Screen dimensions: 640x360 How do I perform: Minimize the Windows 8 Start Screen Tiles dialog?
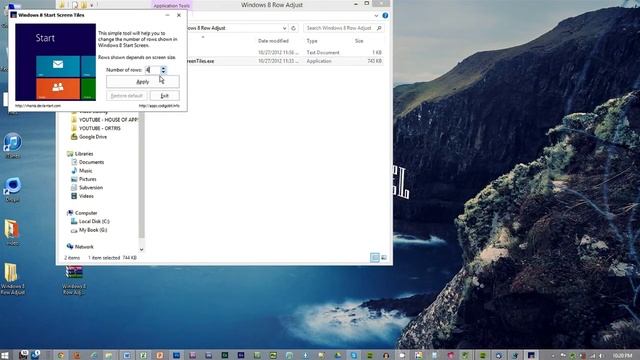[167, 15]
